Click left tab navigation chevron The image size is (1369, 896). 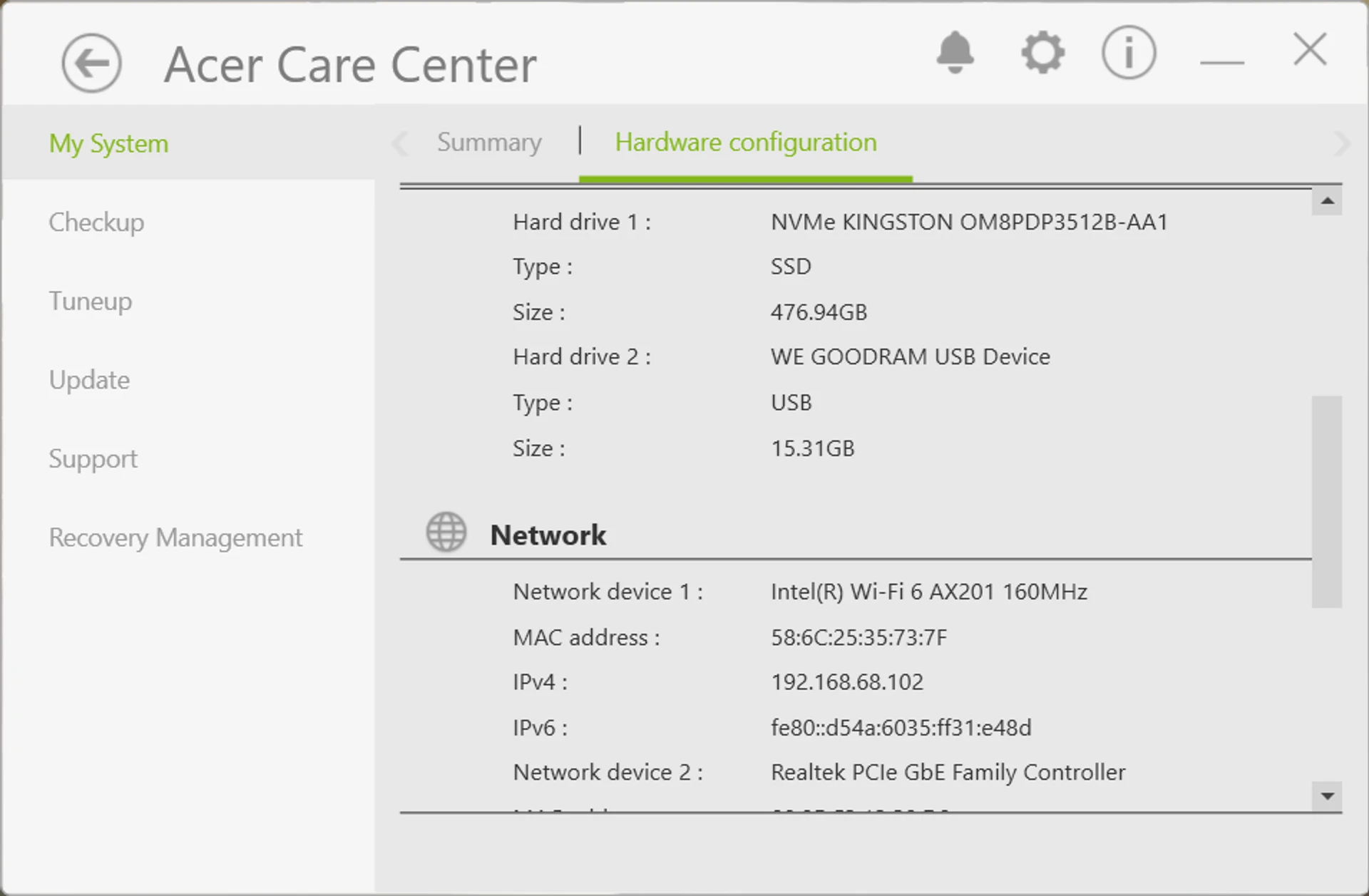coord(400,143)
